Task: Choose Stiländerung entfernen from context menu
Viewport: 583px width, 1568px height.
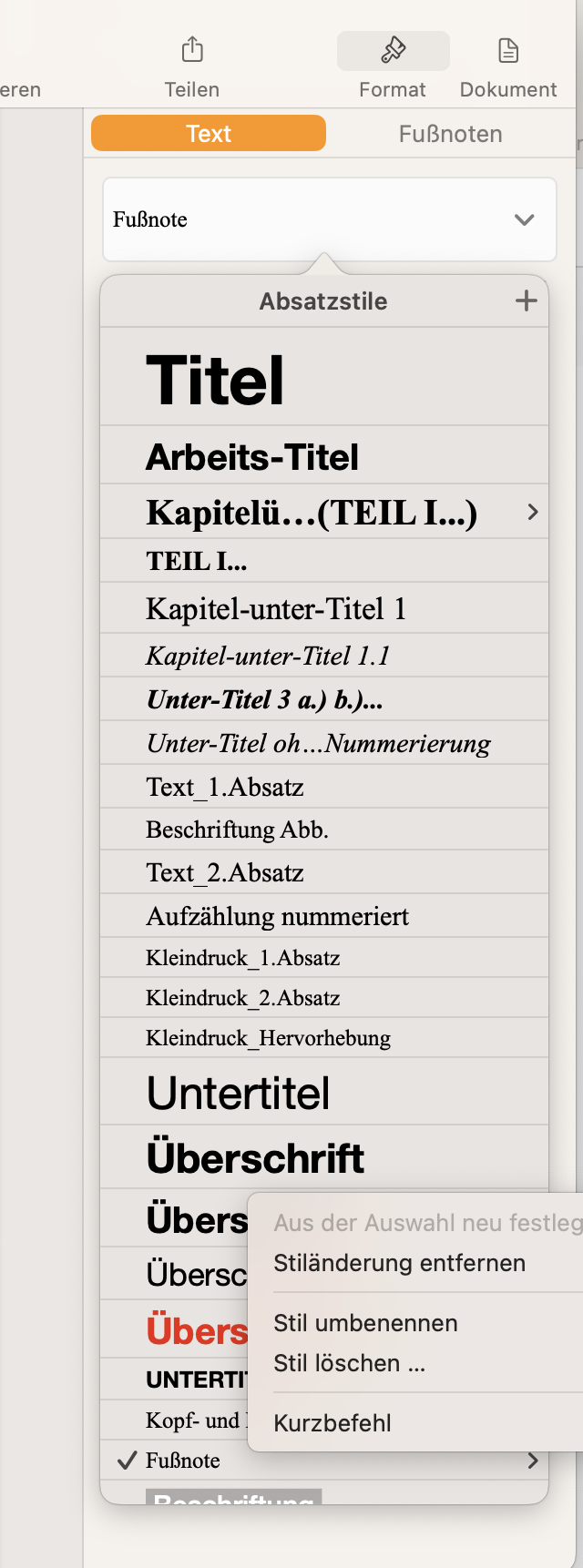Action: (x=400, y=1263)
